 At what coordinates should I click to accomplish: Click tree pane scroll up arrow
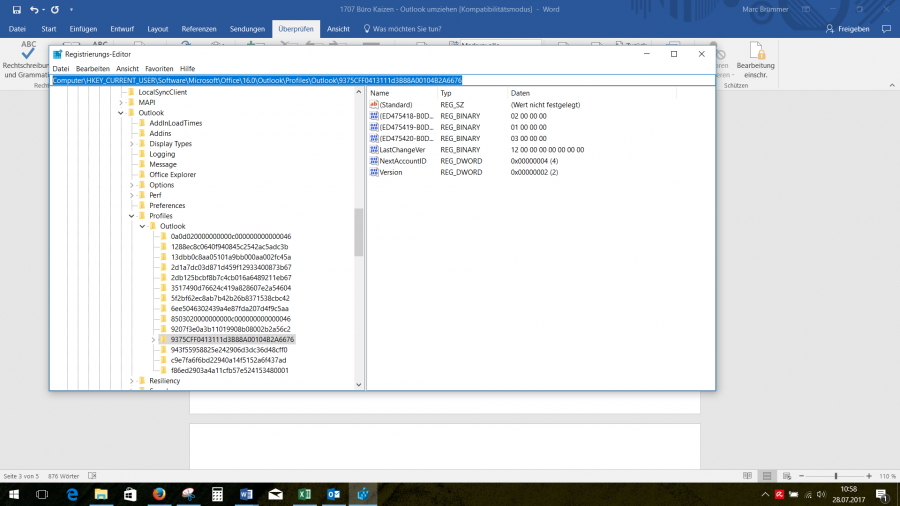(x=359, y=92)
